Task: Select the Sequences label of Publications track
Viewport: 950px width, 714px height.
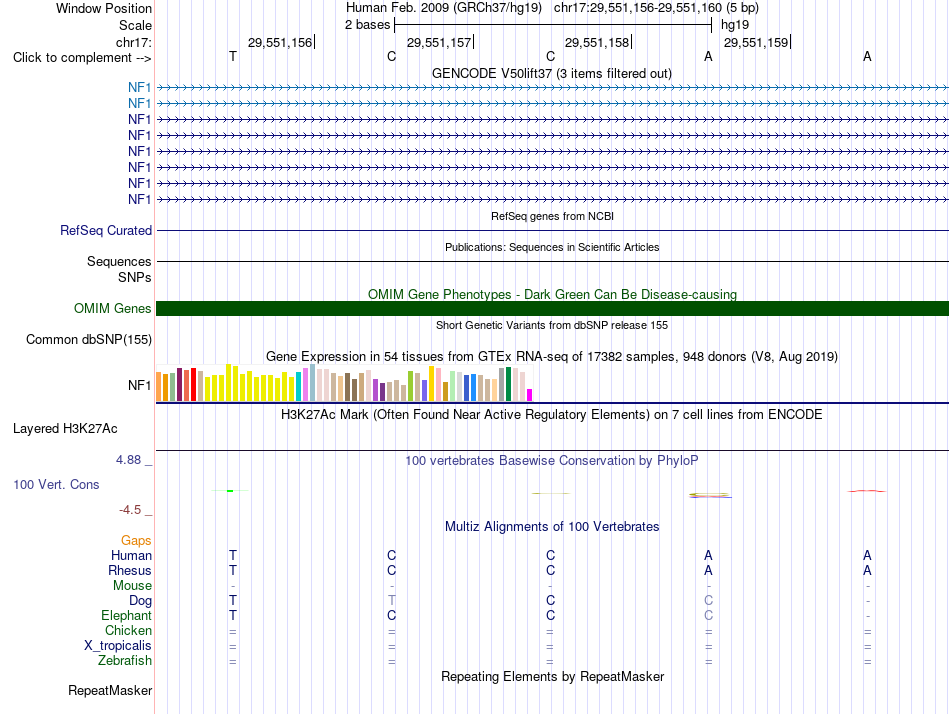Action: (119, 261)
